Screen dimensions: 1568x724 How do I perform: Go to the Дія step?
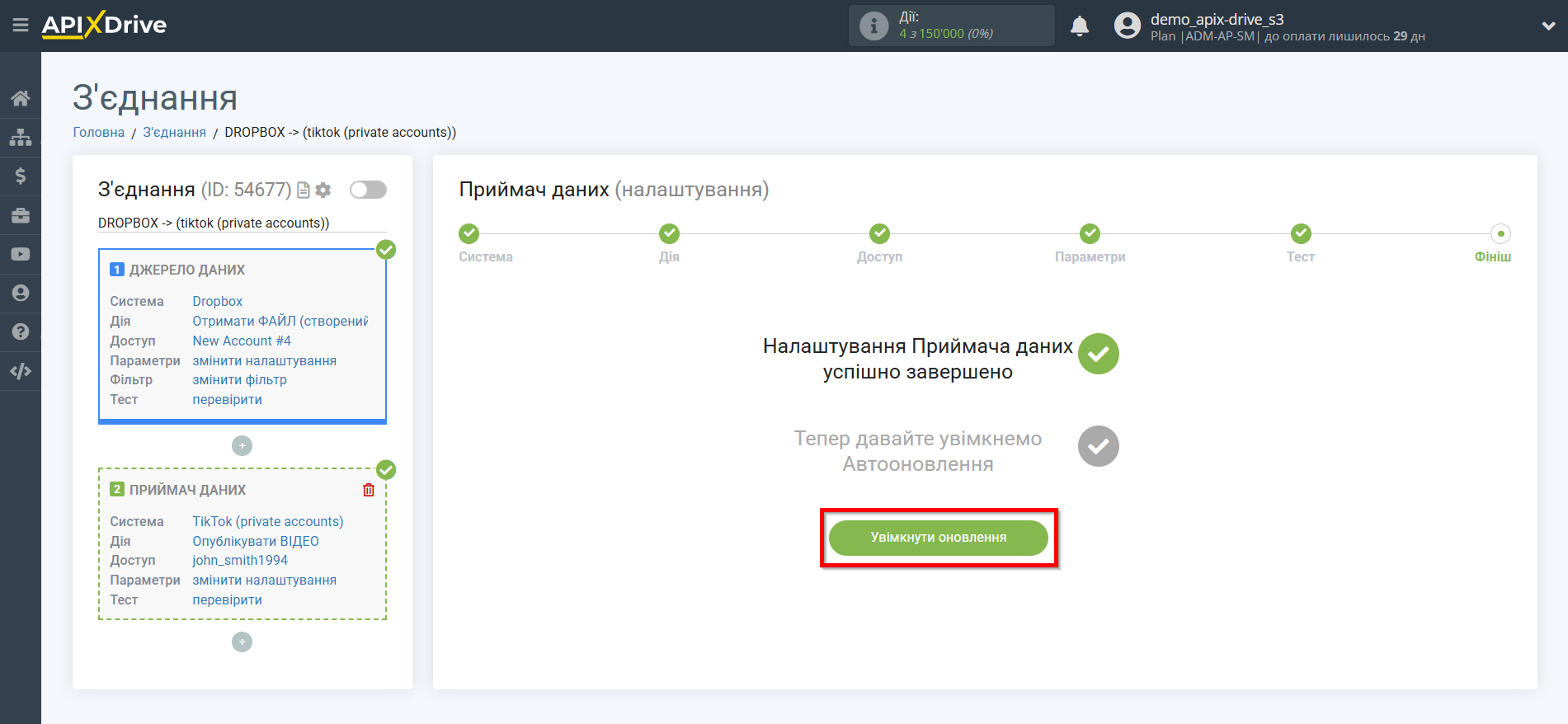[x=669, y=233]
